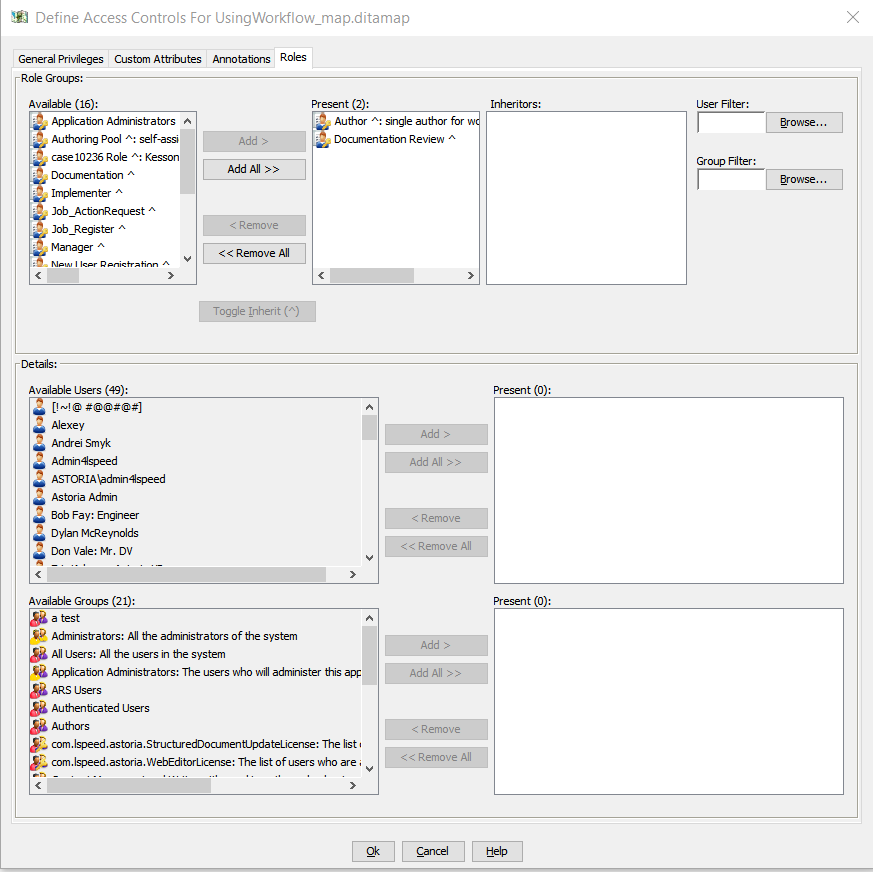Browse for a User Filter
This screenshot has height=872, width=873.
click(804, 122)
